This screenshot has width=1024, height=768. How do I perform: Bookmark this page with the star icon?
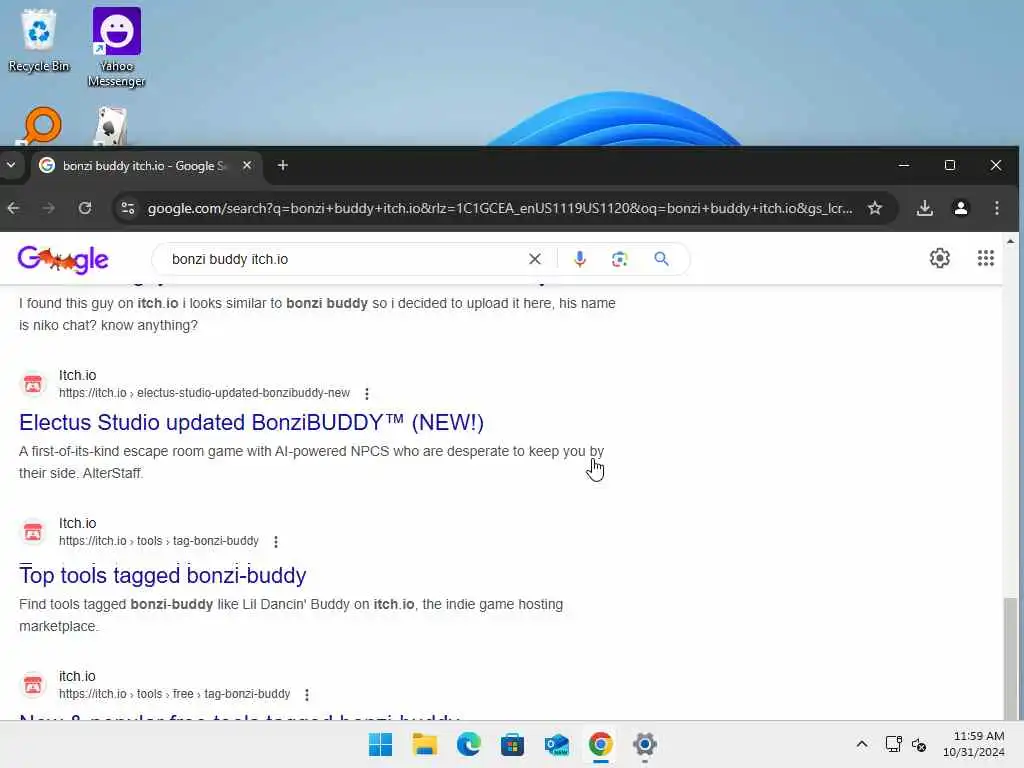(875, 208)
